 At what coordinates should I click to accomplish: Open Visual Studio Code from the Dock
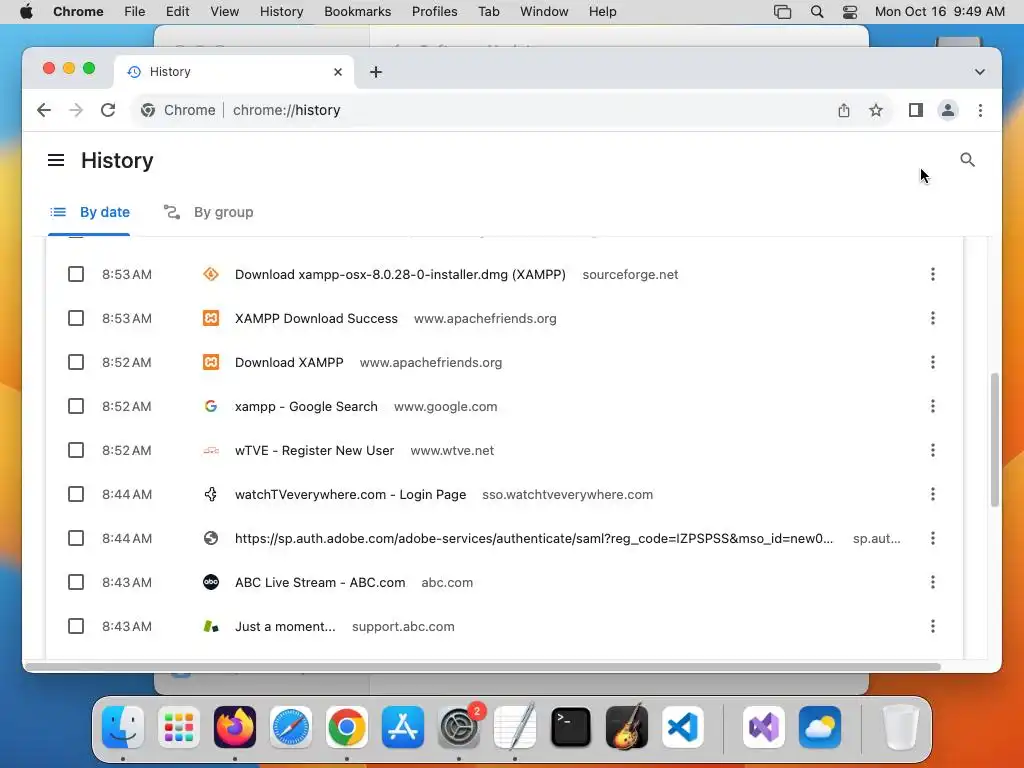point(683,727)
